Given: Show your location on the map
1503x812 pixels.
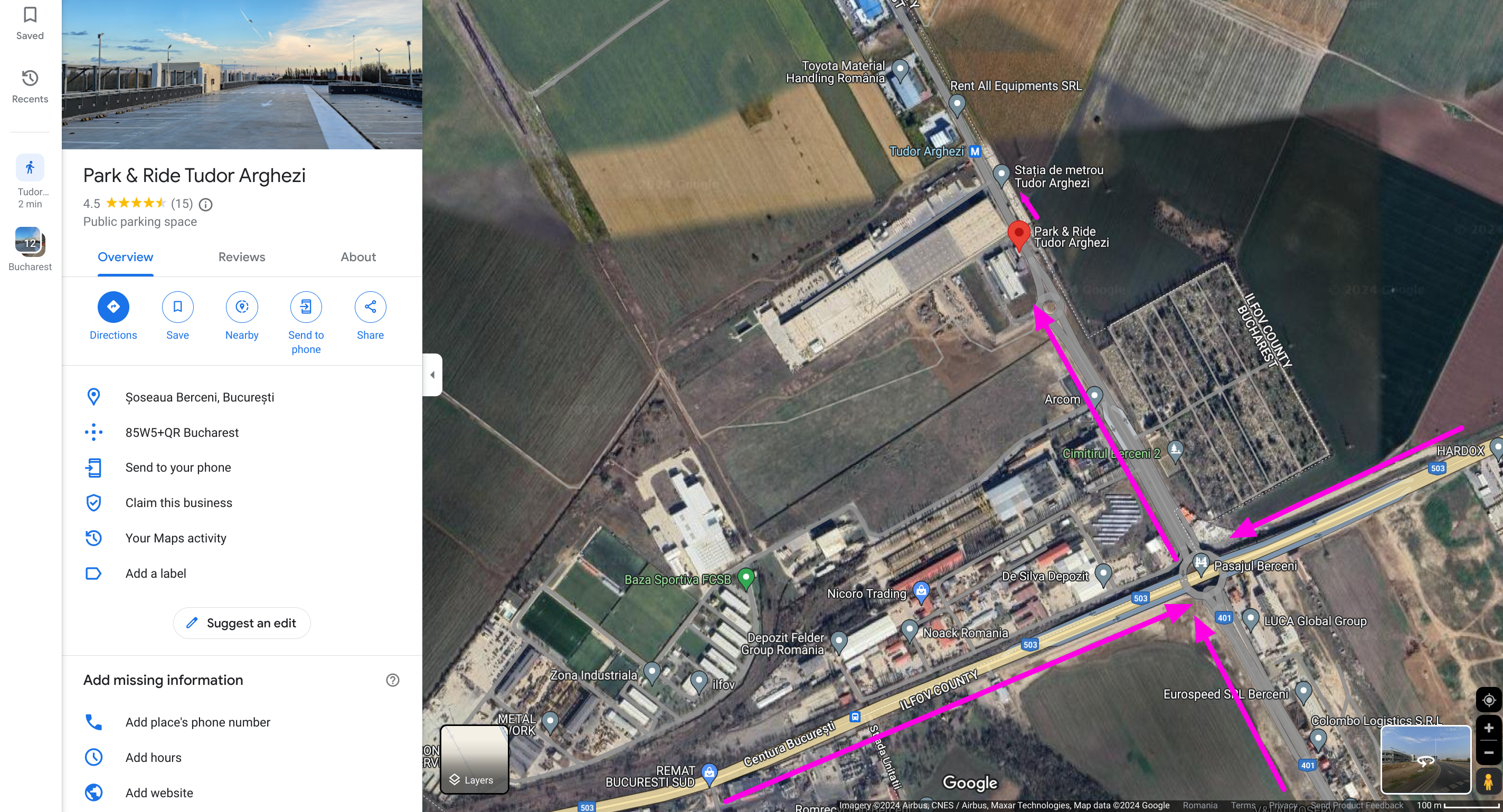Looking at the screenshot, I should point(1488,700).
